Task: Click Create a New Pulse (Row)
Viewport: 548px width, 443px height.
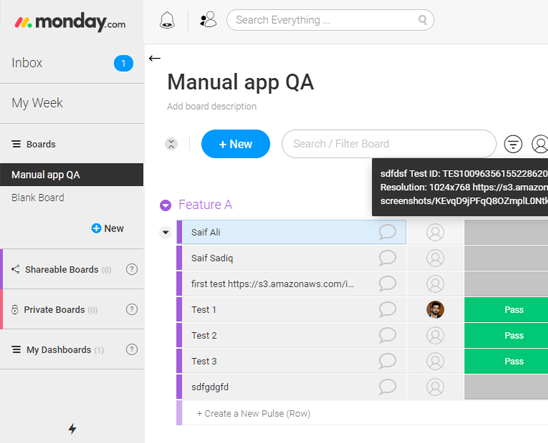Action: click(x=254, y=414)
